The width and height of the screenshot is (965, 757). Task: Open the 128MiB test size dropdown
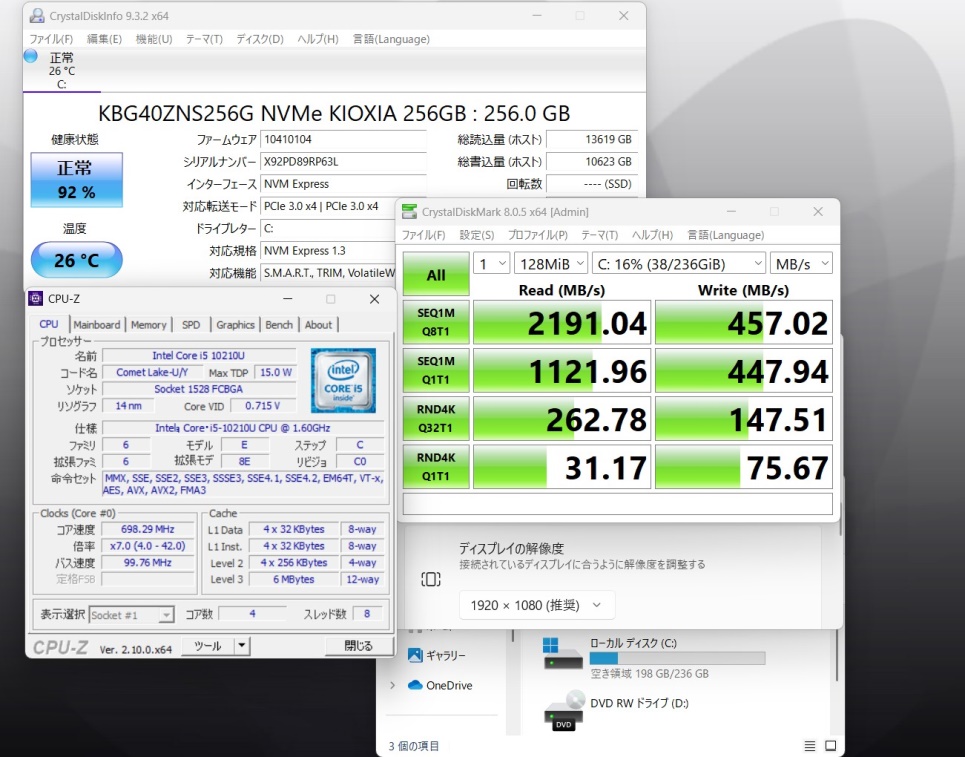551,264
